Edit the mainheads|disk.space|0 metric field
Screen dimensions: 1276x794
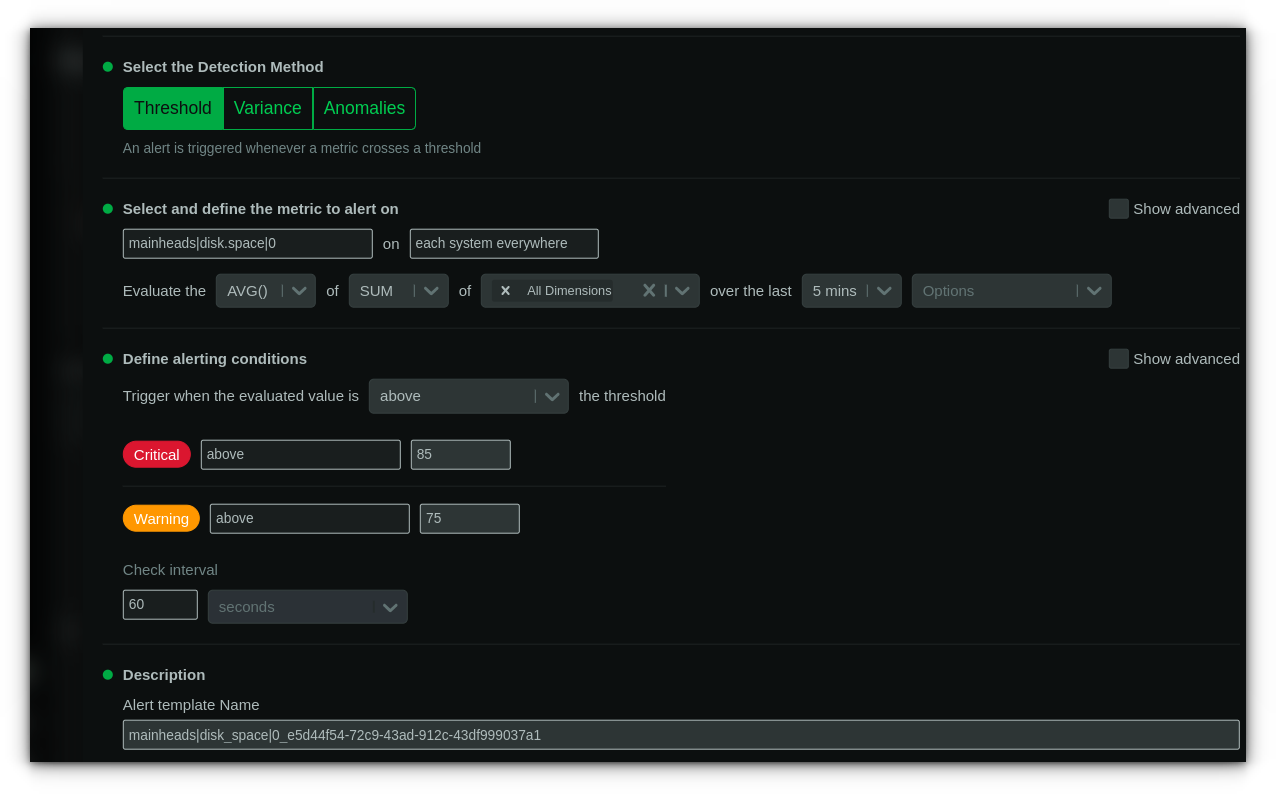(x=248, y=244)
